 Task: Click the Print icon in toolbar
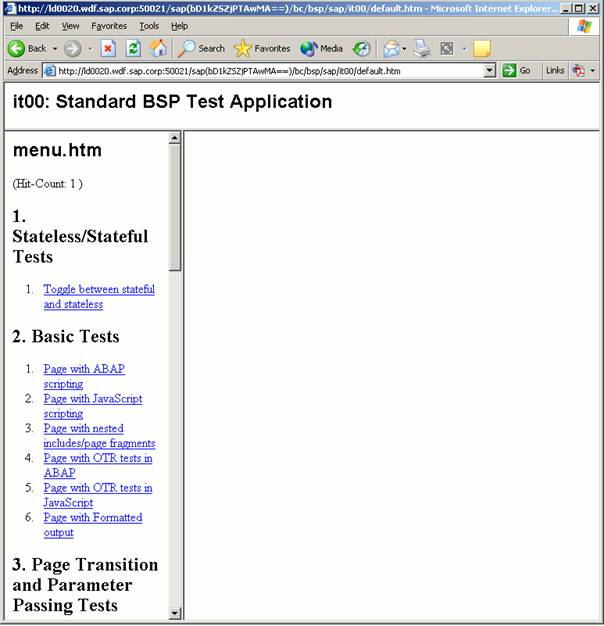coord(422,48)
